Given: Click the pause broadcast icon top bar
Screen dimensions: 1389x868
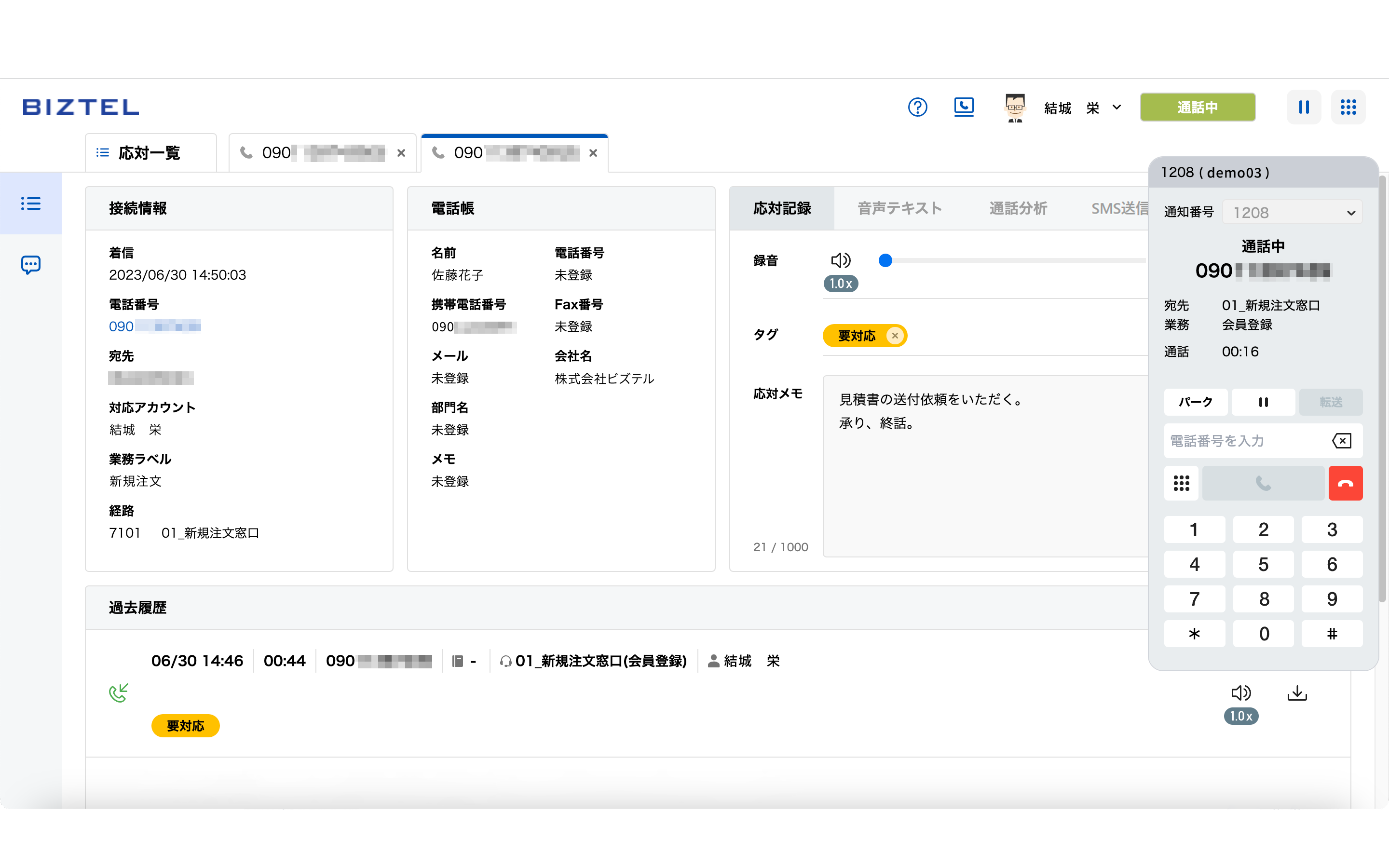Looking at the screenshot, I should pyautogui.click(x=1303, y=107).
